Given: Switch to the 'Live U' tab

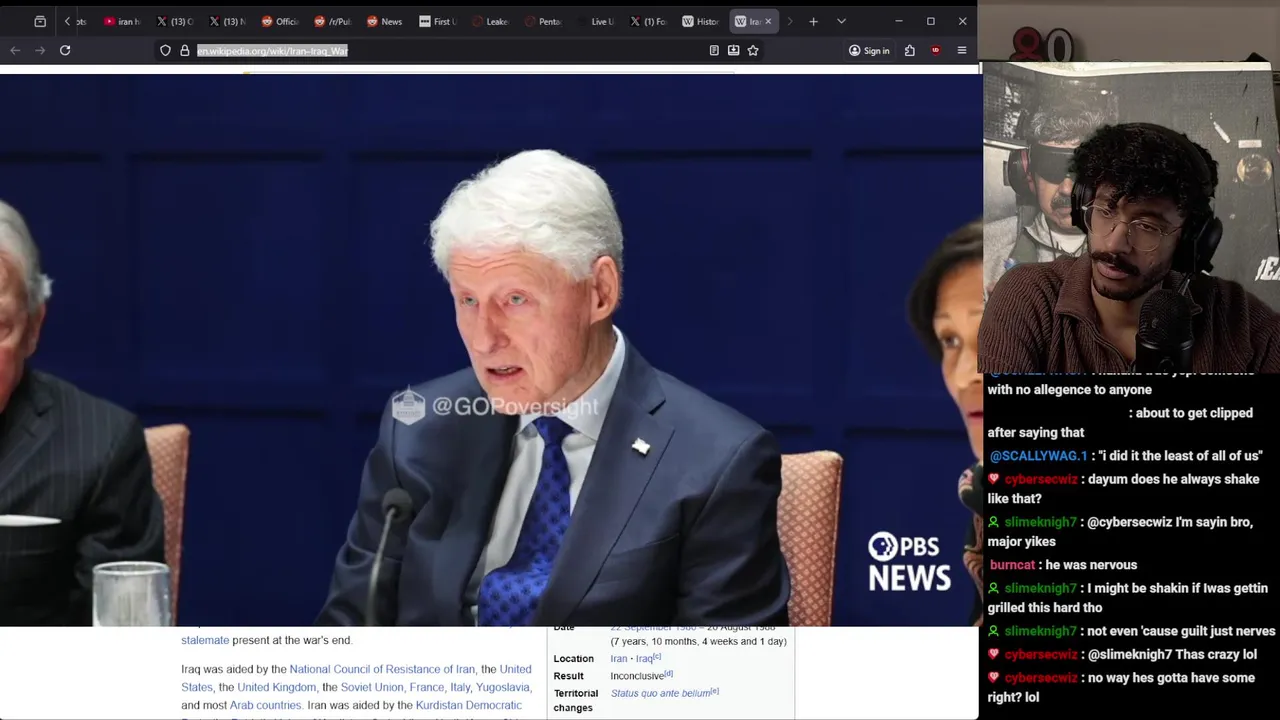Looking at the screenshot, I should click(595, 21).
